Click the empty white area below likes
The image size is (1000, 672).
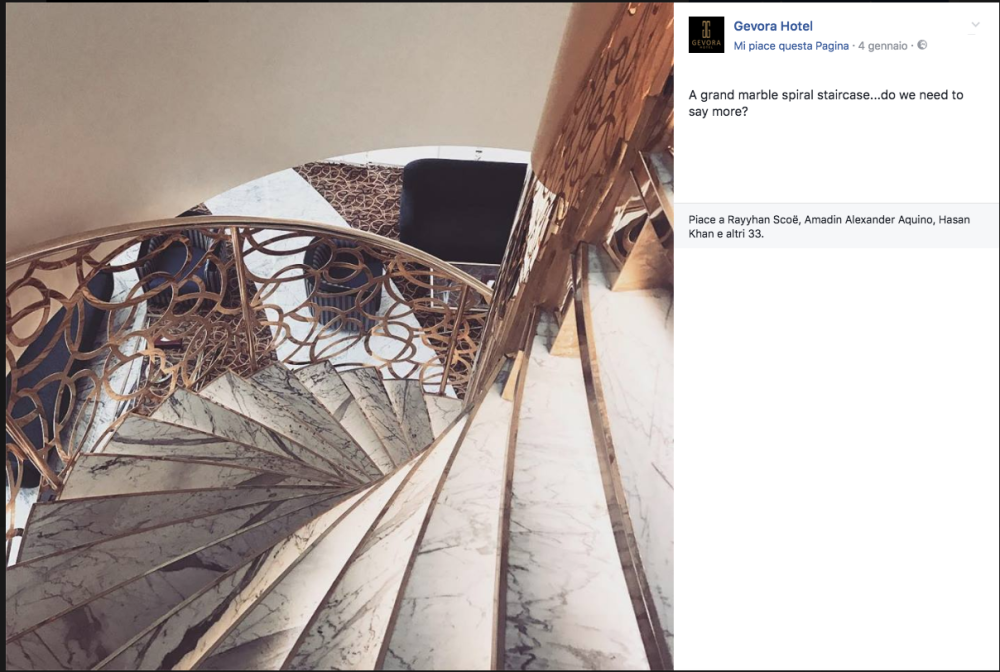836,459
